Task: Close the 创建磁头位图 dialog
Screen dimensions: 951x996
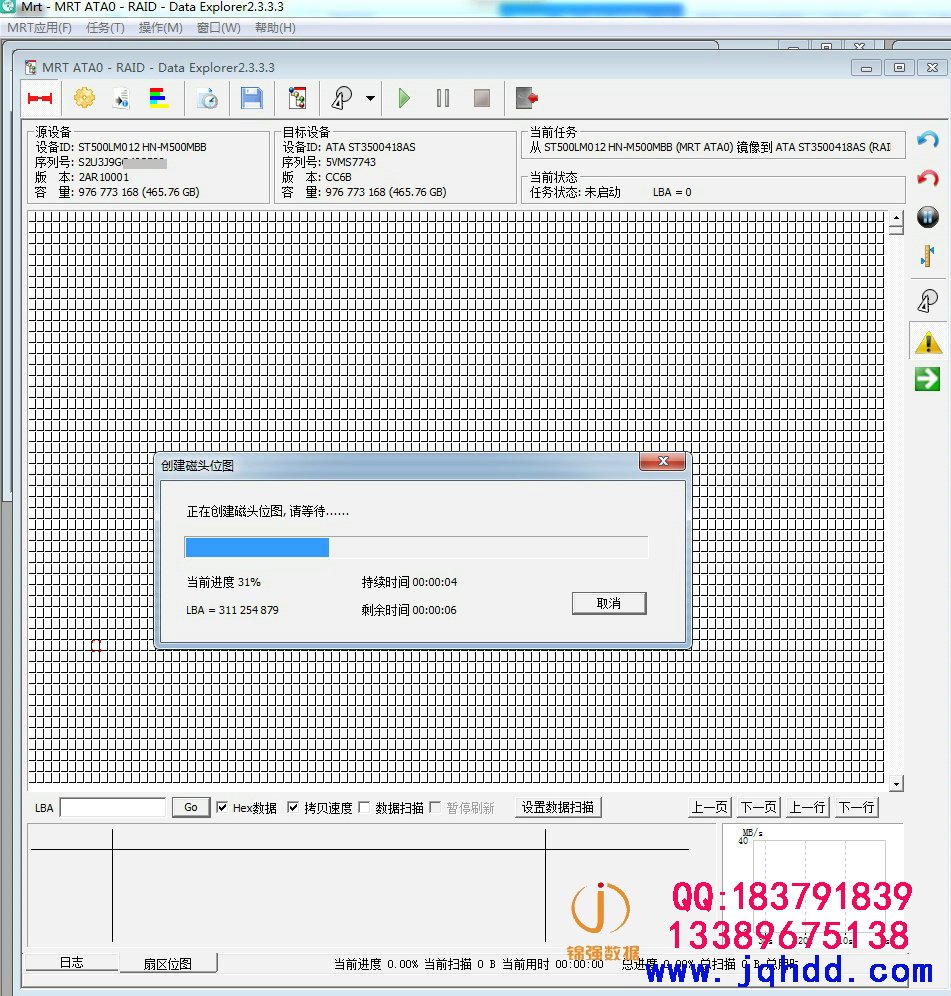Action: (x=663, y=461)
